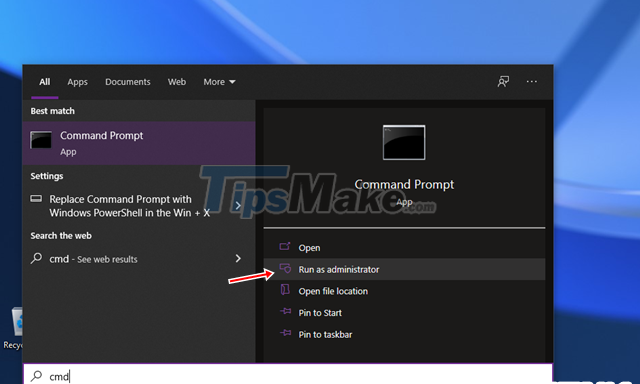
Task: Click the Search the web heading
Action: (x=61, y=235)
